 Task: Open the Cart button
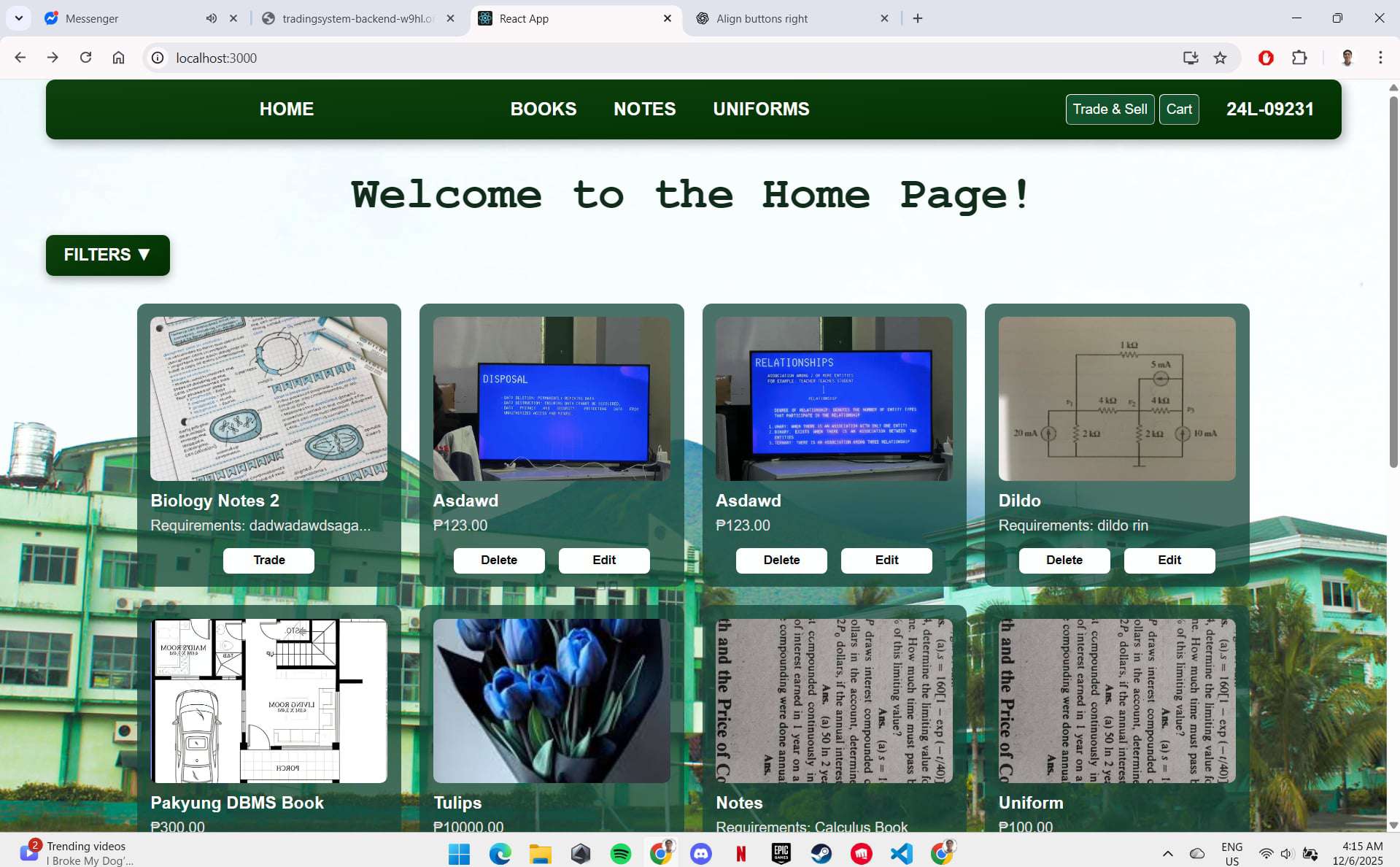tap(1179, 109)
